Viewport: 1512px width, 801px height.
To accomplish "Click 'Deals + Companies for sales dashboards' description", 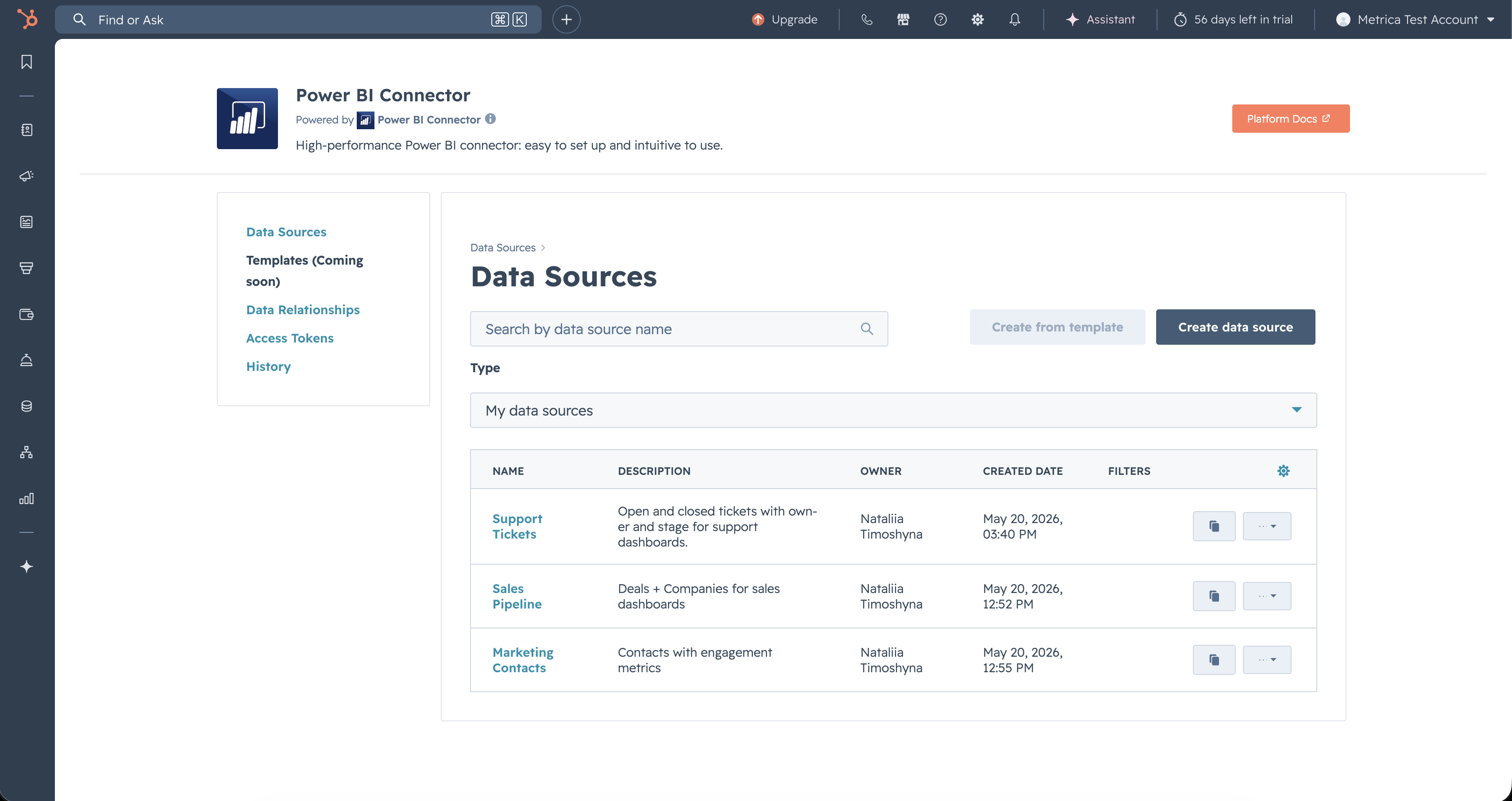I will click(698, 596).
